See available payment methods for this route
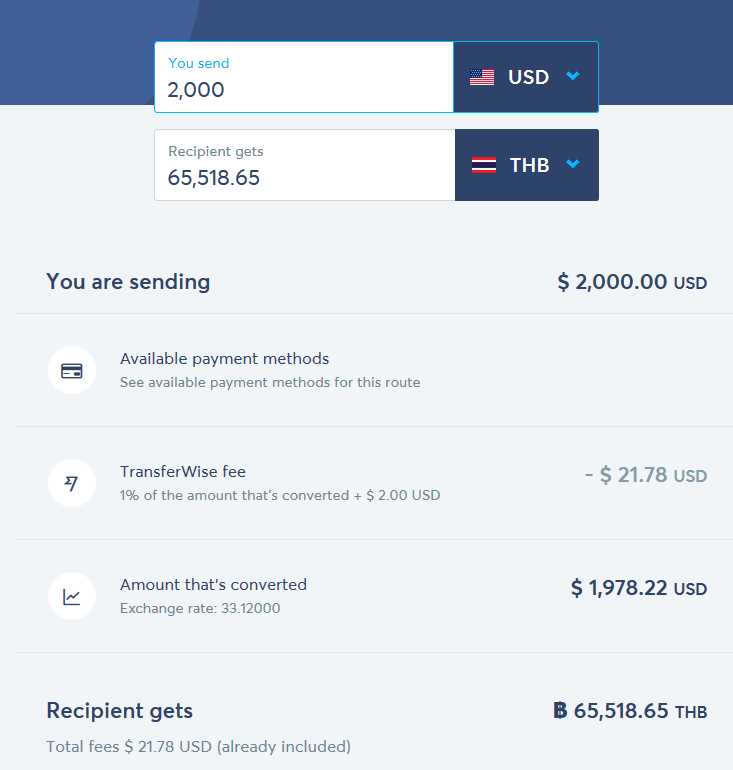The width and height of the screenshot is (733, 770). pos(270,383)
